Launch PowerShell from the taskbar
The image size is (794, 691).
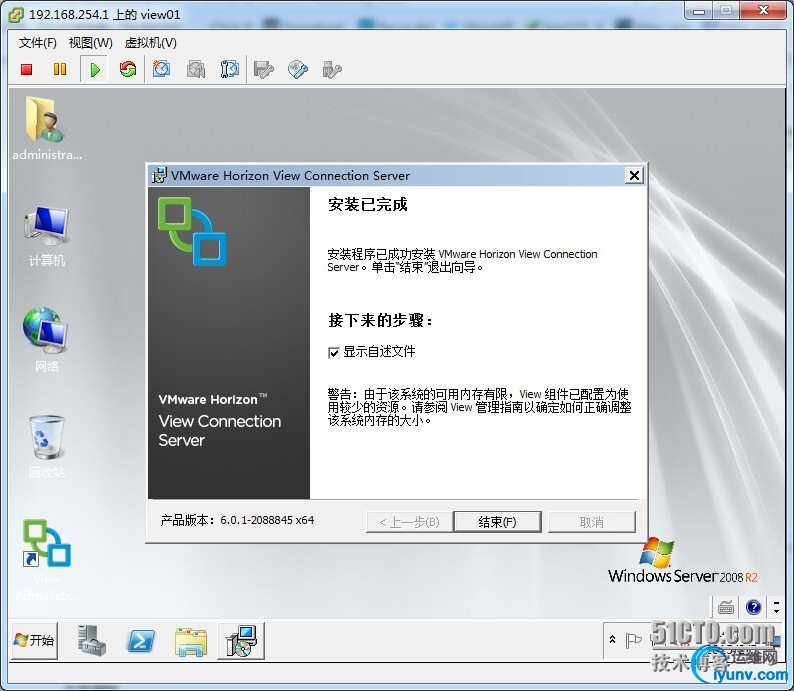pos(140,641)
